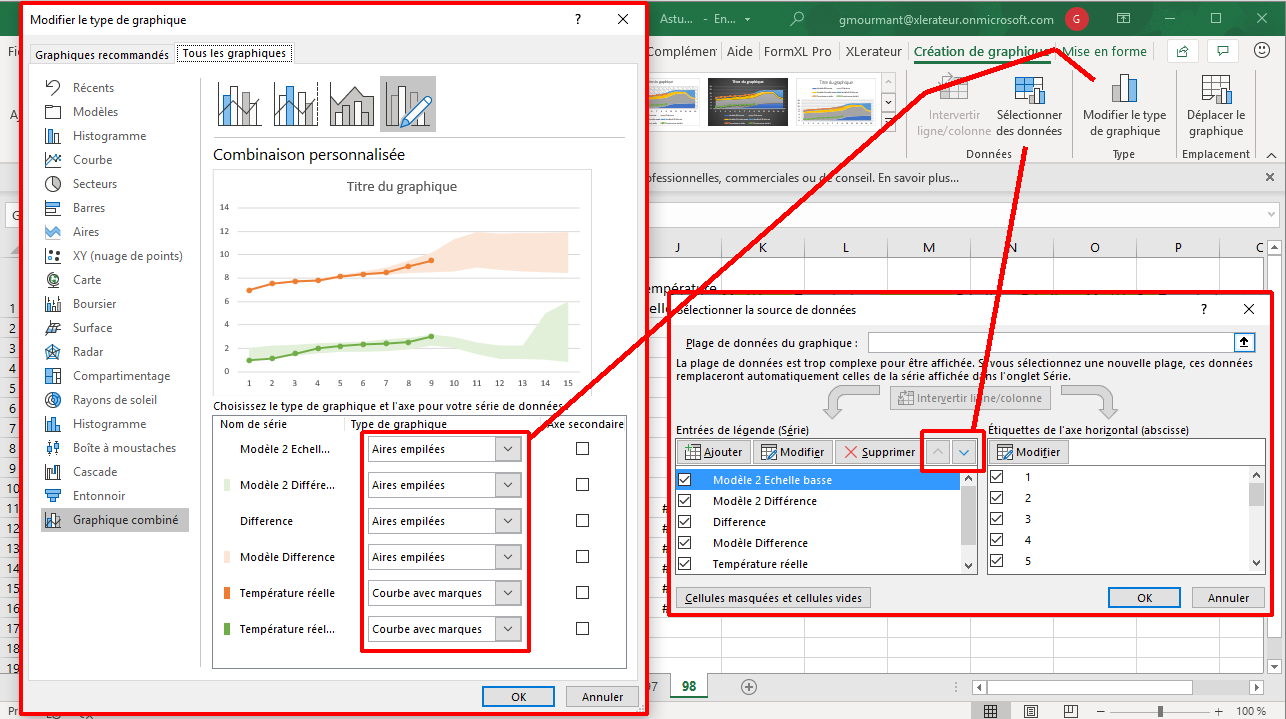Uncheck axis label 1
The image size is (1286, 719).
(x=997, y=477)
